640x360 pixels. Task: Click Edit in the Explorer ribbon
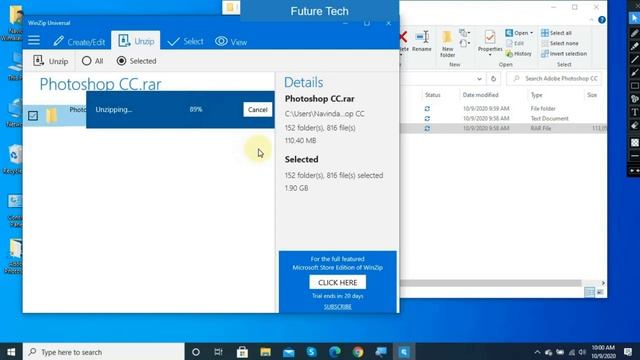tap(515, 43)
